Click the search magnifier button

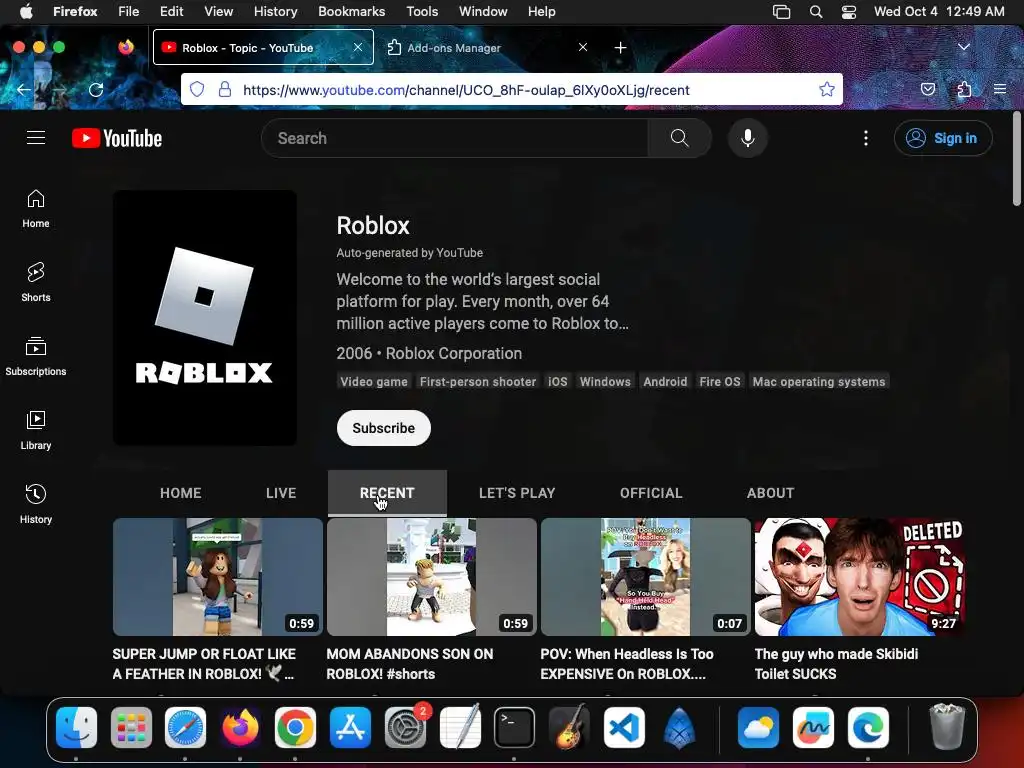pos(679,138)
